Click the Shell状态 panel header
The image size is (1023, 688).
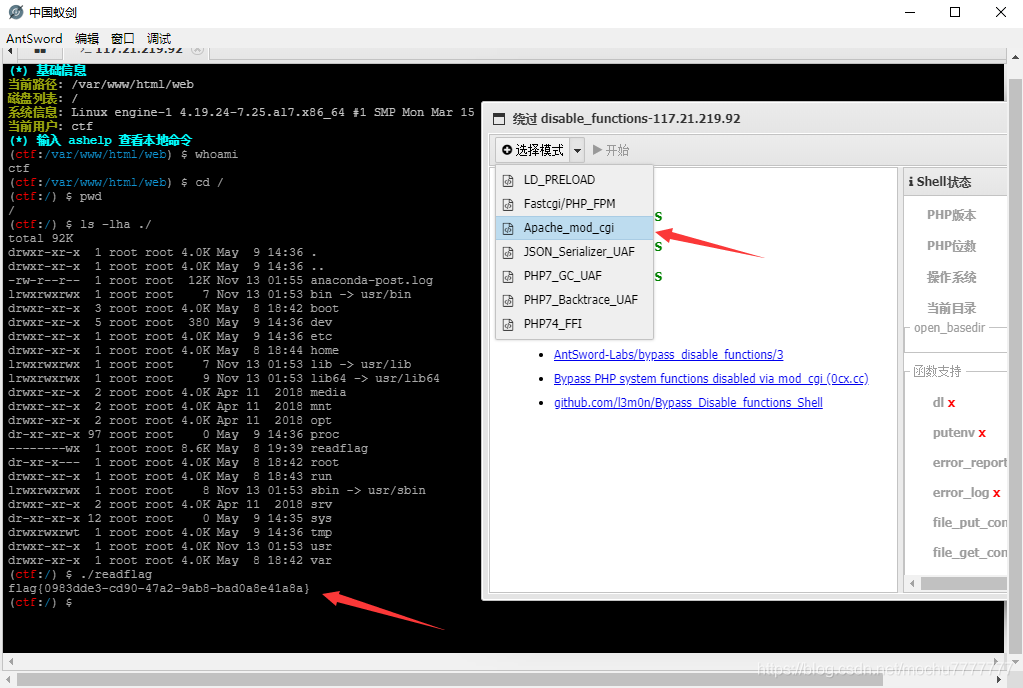pos(956,182)
